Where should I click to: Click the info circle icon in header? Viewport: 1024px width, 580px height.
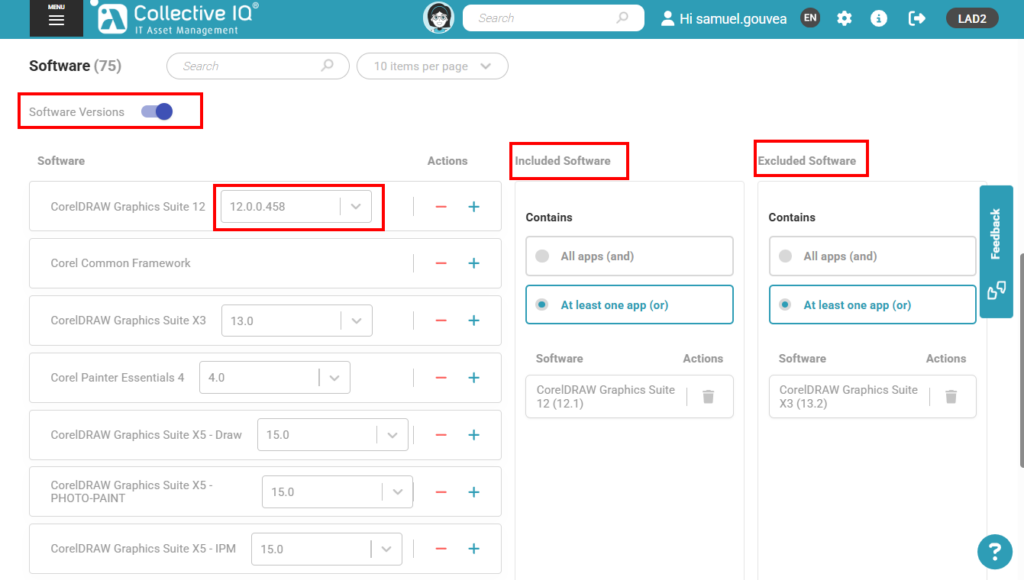click(879, 18)
